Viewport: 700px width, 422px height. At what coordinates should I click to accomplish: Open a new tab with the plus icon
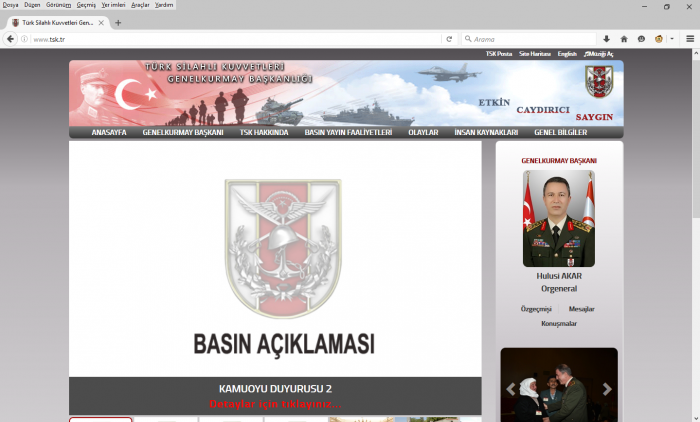[x=118, y=23]
